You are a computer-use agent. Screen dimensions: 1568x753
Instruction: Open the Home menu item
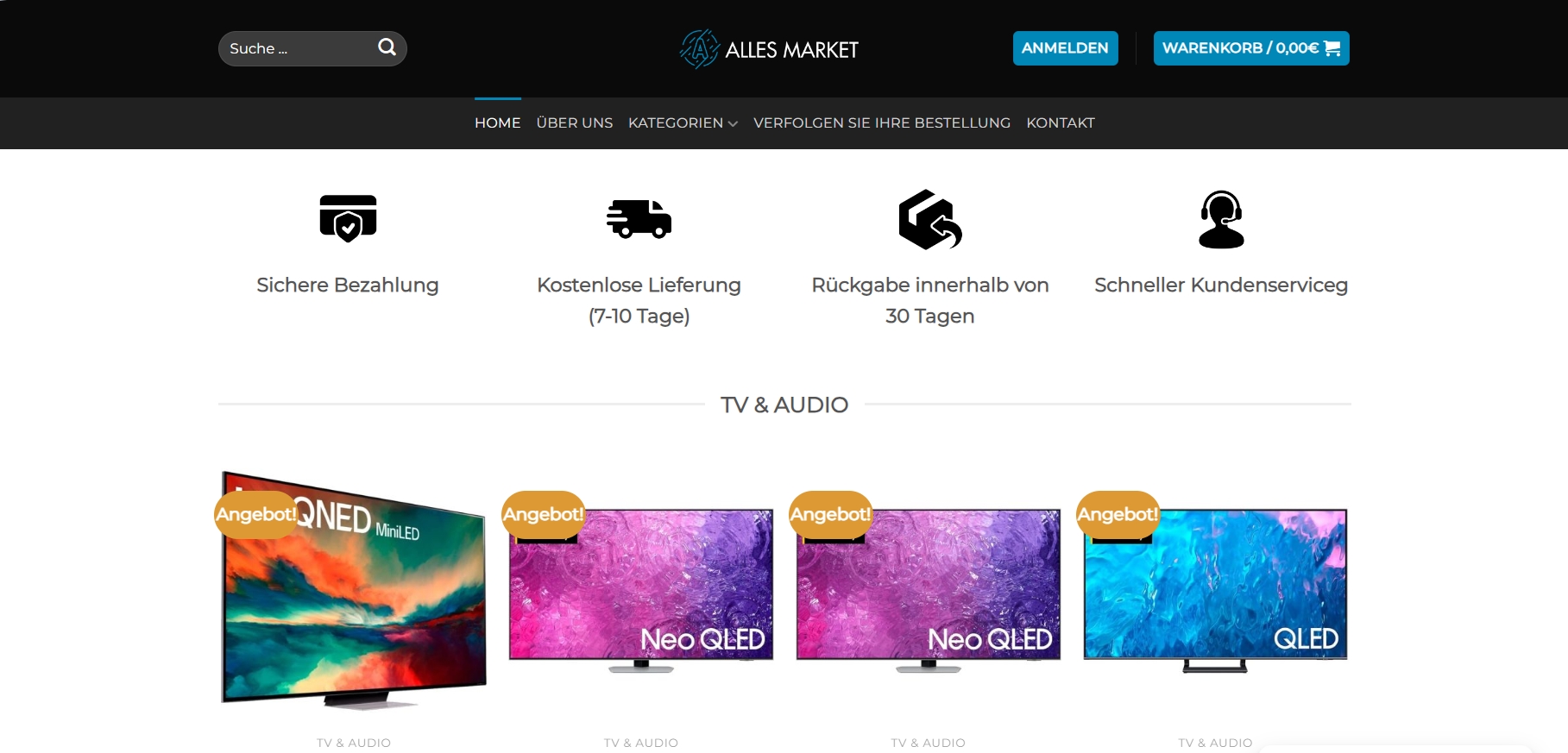(x=498, y=122)
